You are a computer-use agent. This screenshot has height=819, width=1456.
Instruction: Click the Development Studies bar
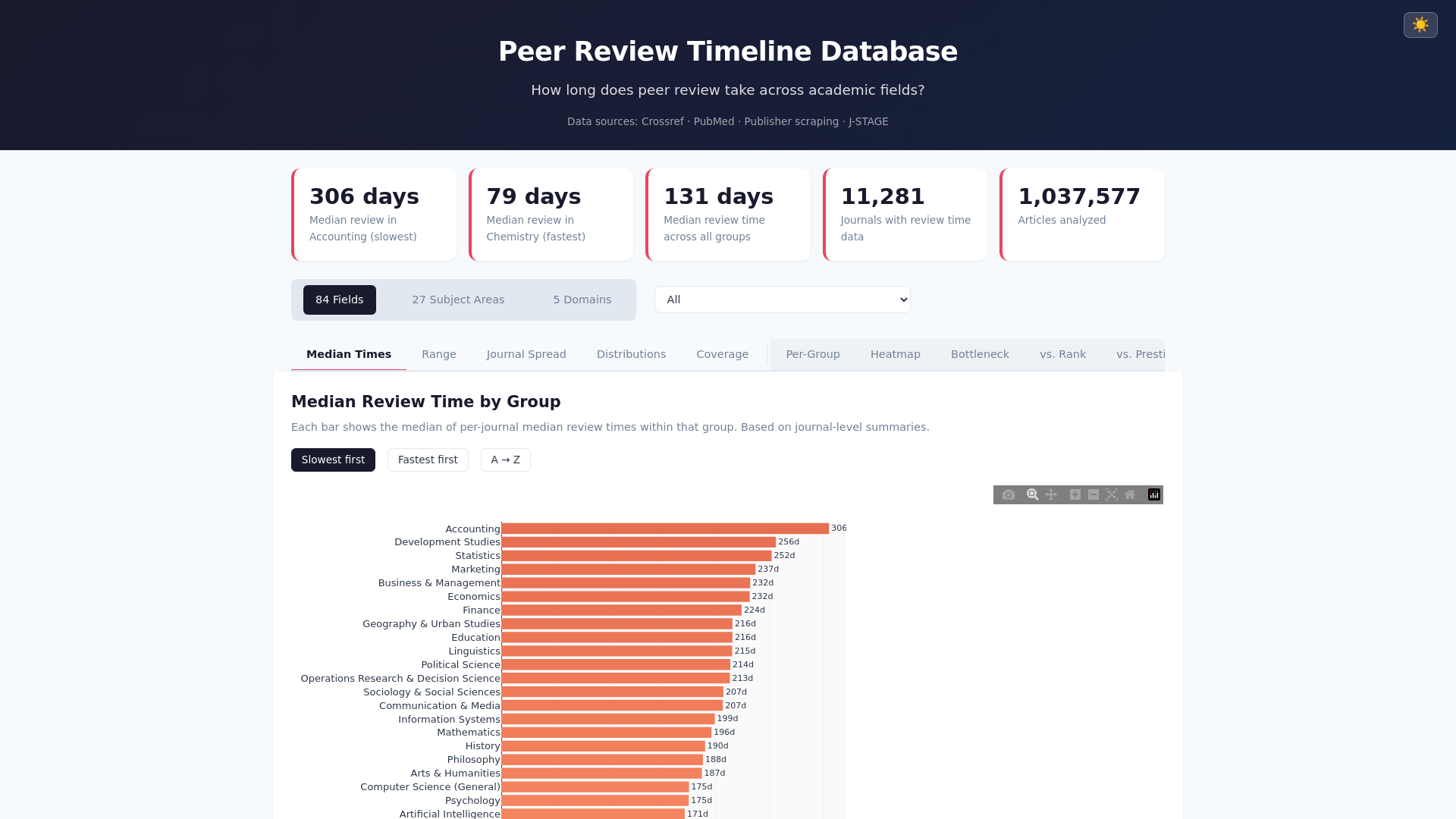pos(639,542)
